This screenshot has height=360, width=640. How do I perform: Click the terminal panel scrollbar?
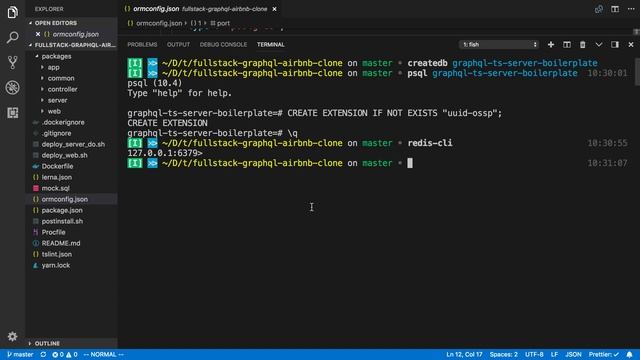point(637,72)
